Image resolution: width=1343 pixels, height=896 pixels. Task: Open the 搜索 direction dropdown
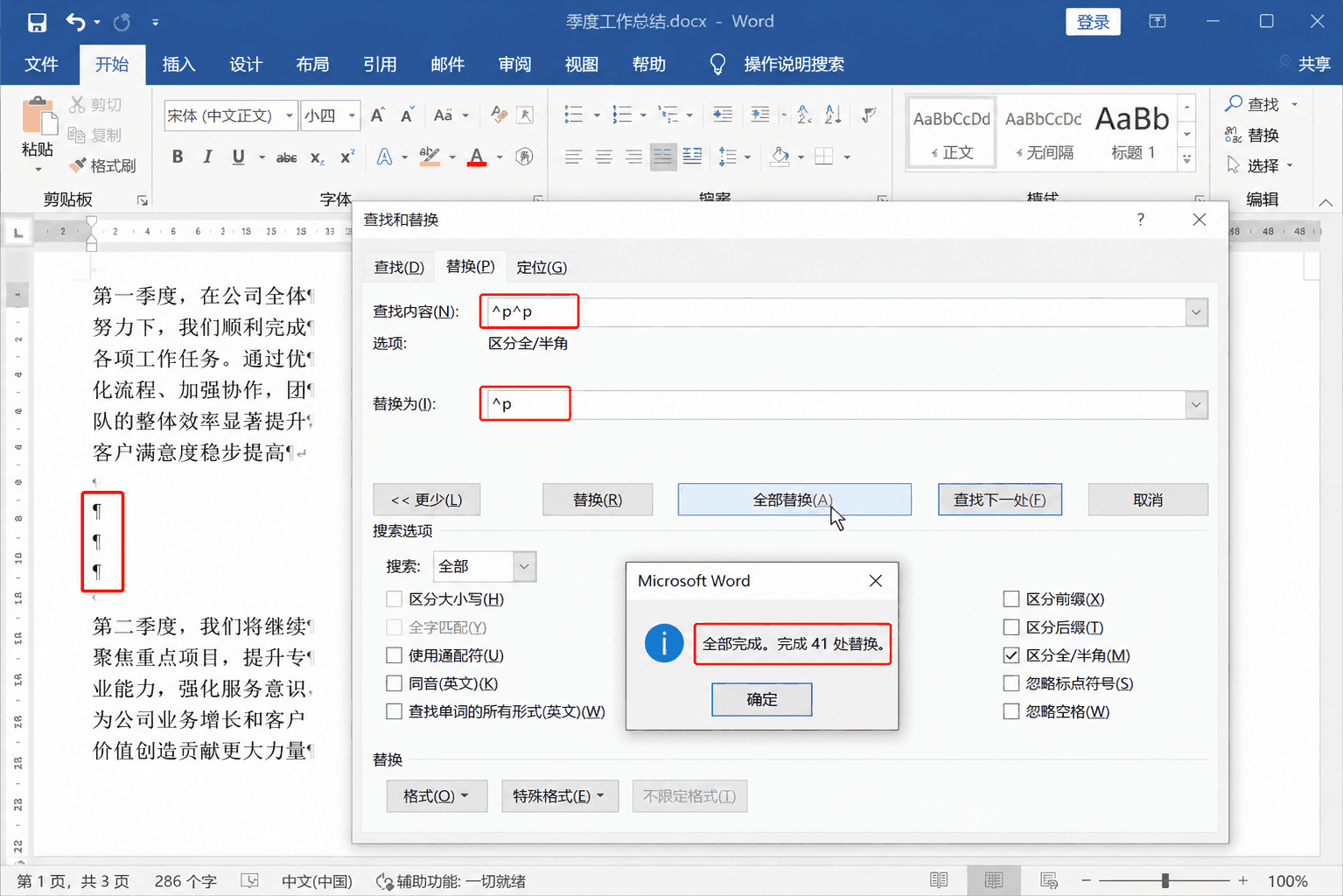click(x=523, y=566)
